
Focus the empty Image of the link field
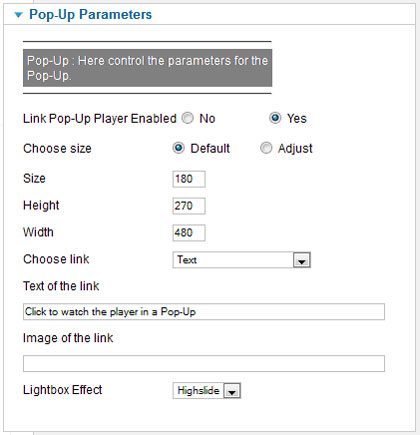[204, 364]
